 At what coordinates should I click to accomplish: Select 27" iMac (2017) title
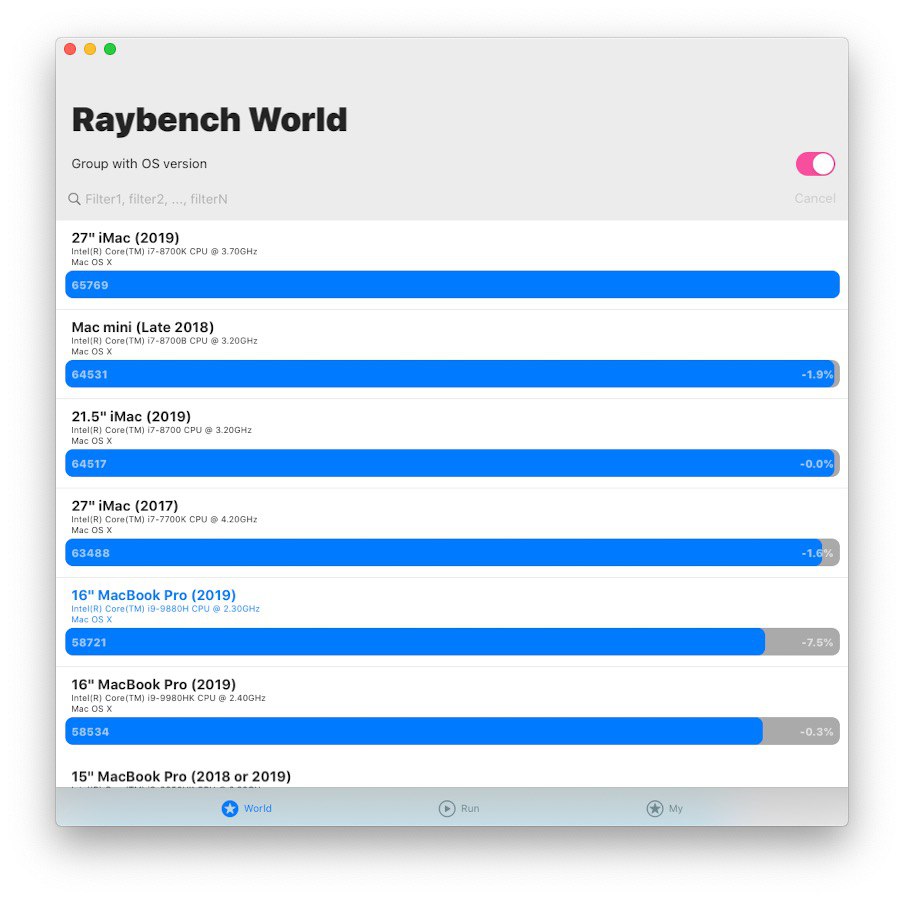pos(125,506)
